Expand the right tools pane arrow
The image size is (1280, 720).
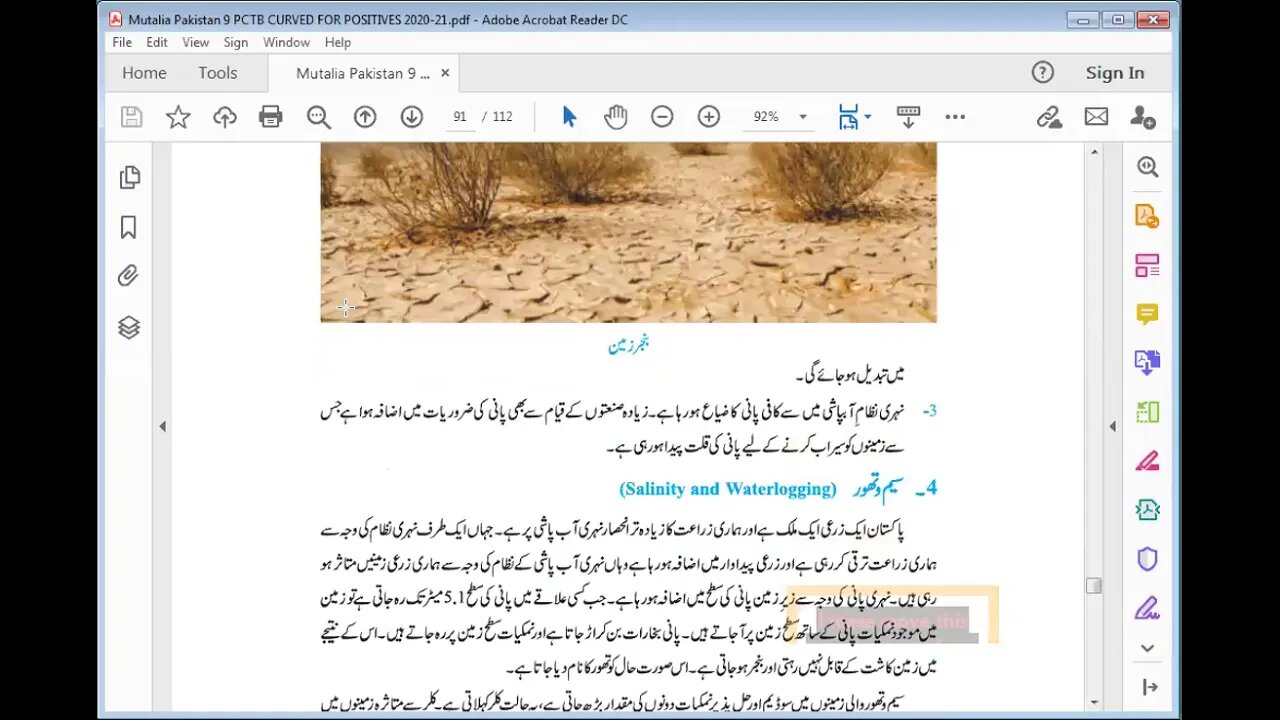click(1149, 686)
